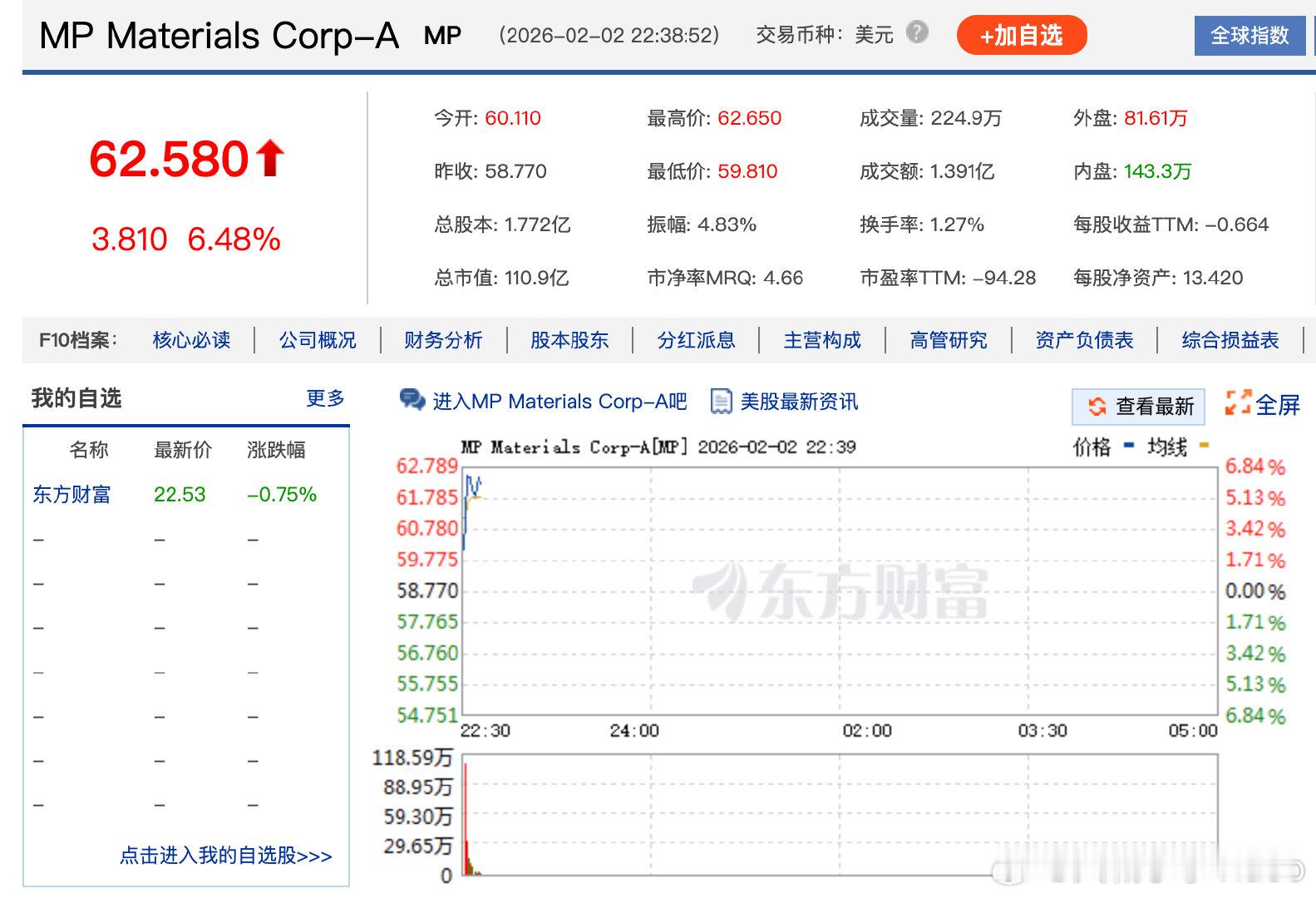Expand the chart with the 全屏 icon
Image resolution: width=1316 pixels, height=898 pixels.
click(x=1238, y=403)
